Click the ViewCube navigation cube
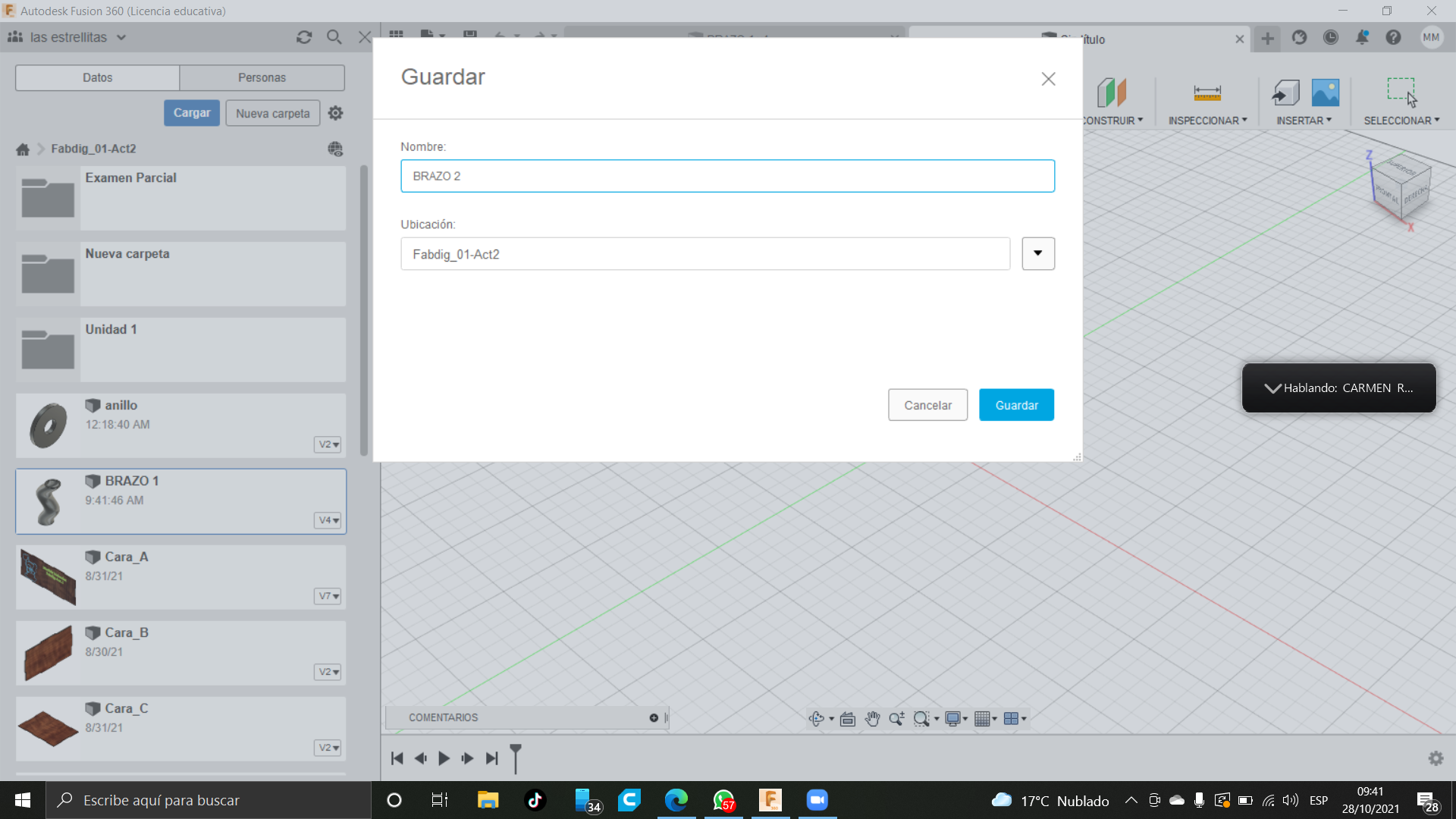Screen dimensions: 1456x819 click(1401, 187)
